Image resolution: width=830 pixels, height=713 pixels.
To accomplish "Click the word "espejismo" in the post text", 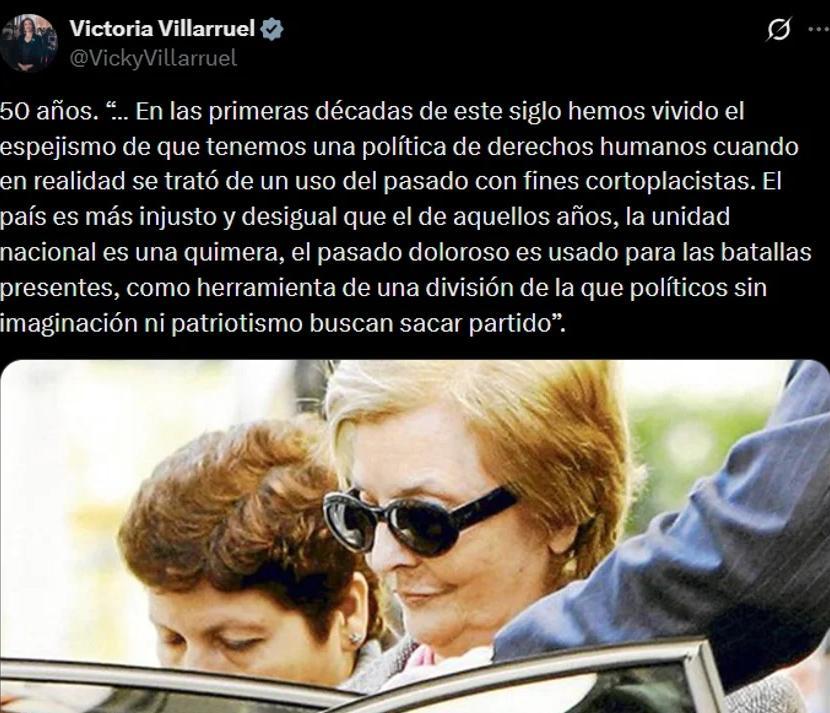I will click(57, 147).
